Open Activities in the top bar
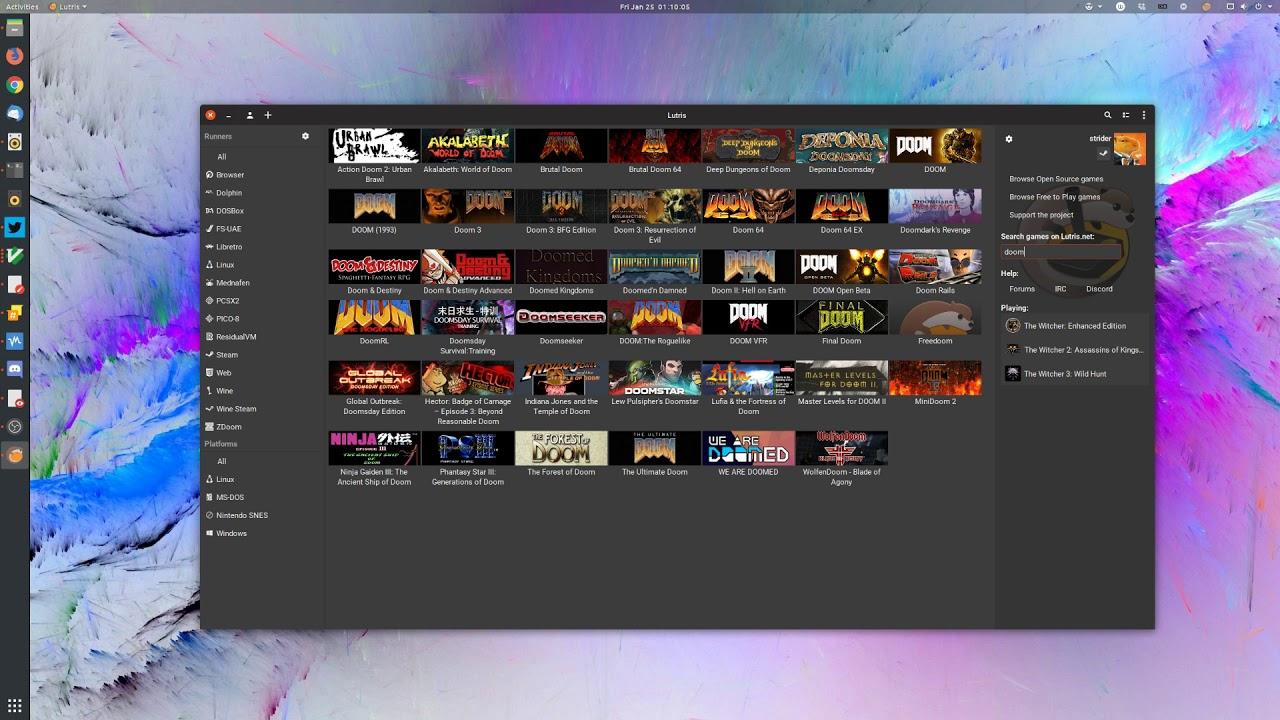 tap(22, 6)
